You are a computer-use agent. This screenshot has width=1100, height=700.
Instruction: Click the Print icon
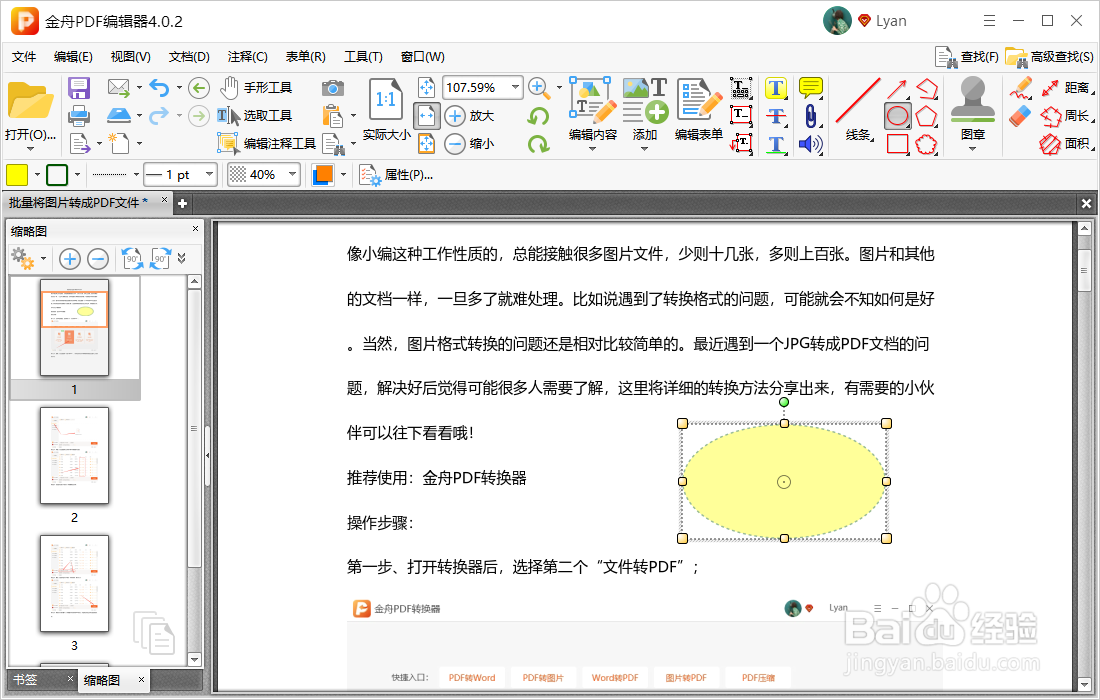pos(79,116)
